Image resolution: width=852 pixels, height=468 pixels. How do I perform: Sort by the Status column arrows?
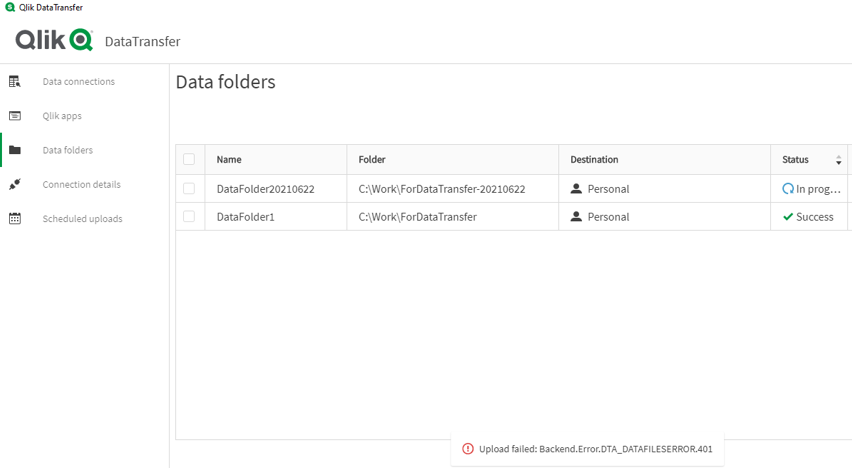coord(839,160)
